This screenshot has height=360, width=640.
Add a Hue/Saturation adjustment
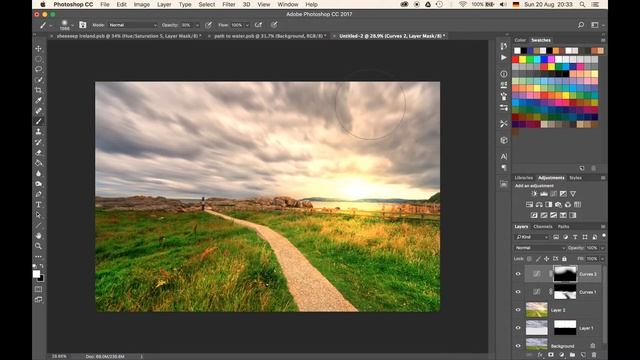coord(529,204)
